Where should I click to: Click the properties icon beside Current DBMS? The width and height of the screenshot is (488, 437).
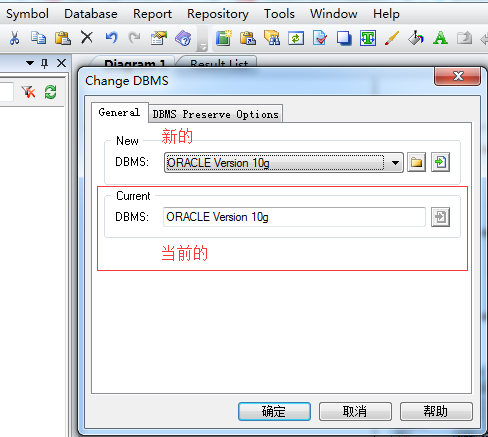[x=440, y=217]
